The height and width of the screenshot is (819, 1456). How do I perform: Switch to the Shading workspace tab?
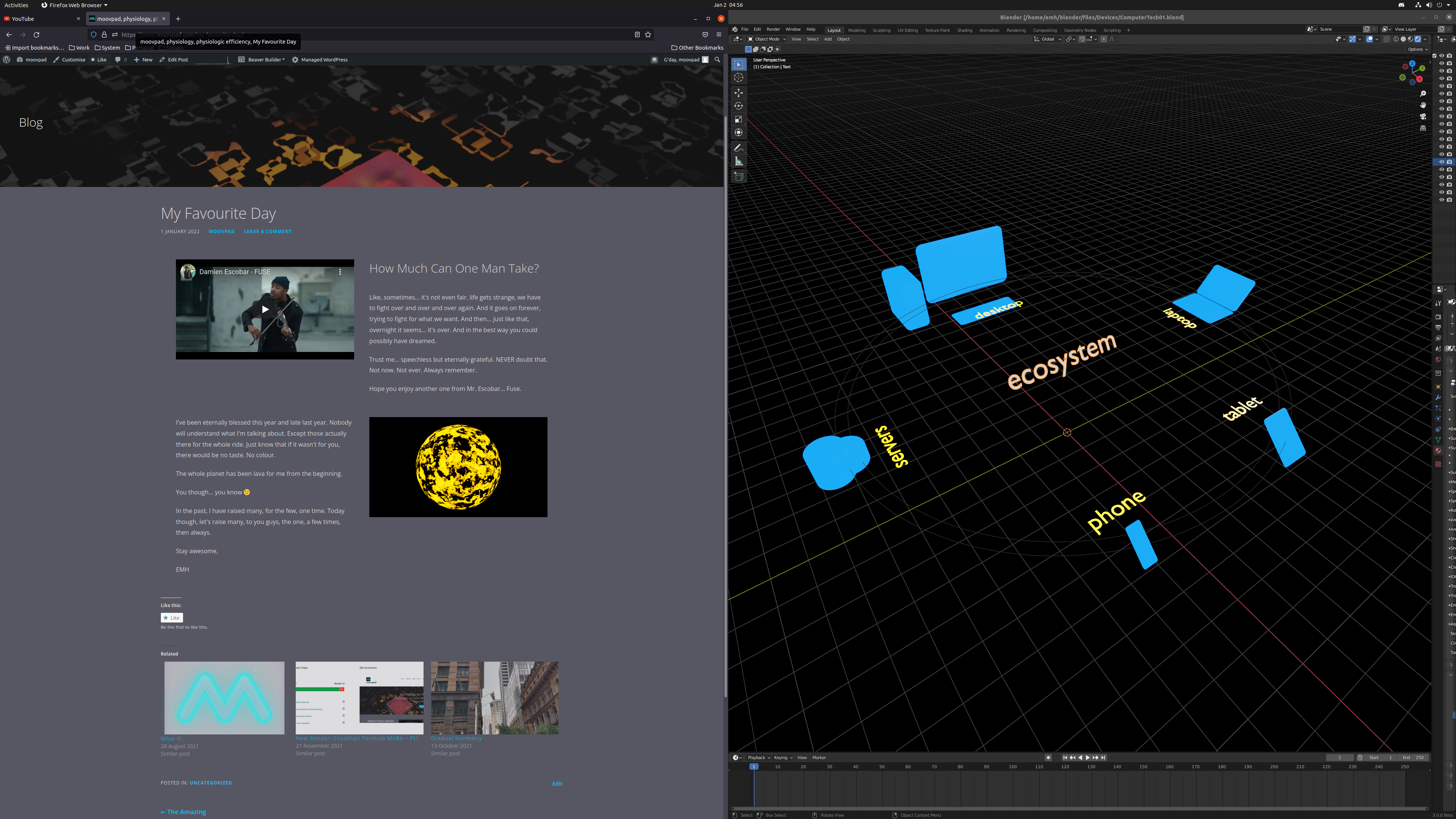(x=964, y=30)
